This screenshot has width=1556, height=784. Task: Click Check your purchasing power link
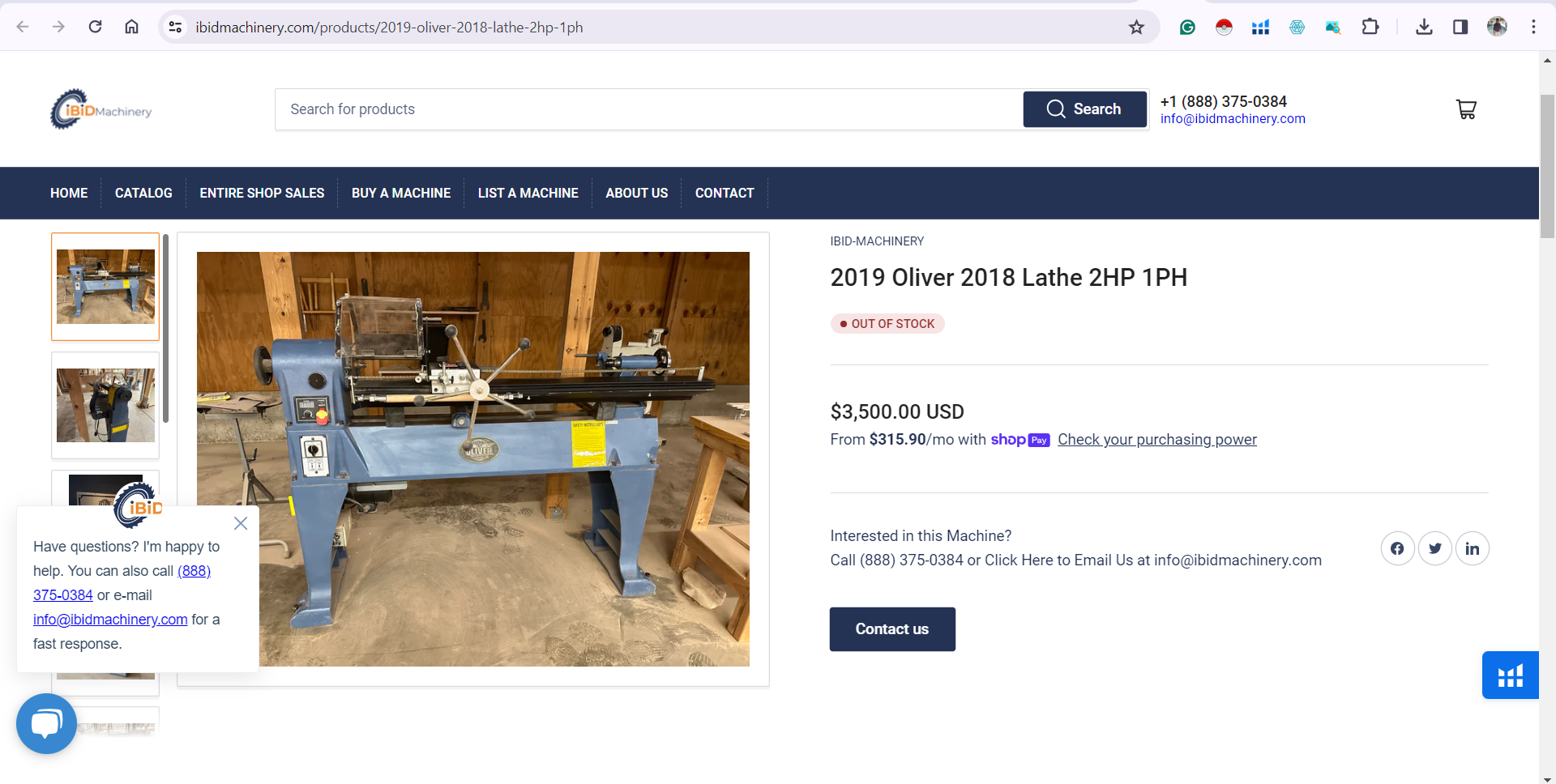[x=1156, y=440]
